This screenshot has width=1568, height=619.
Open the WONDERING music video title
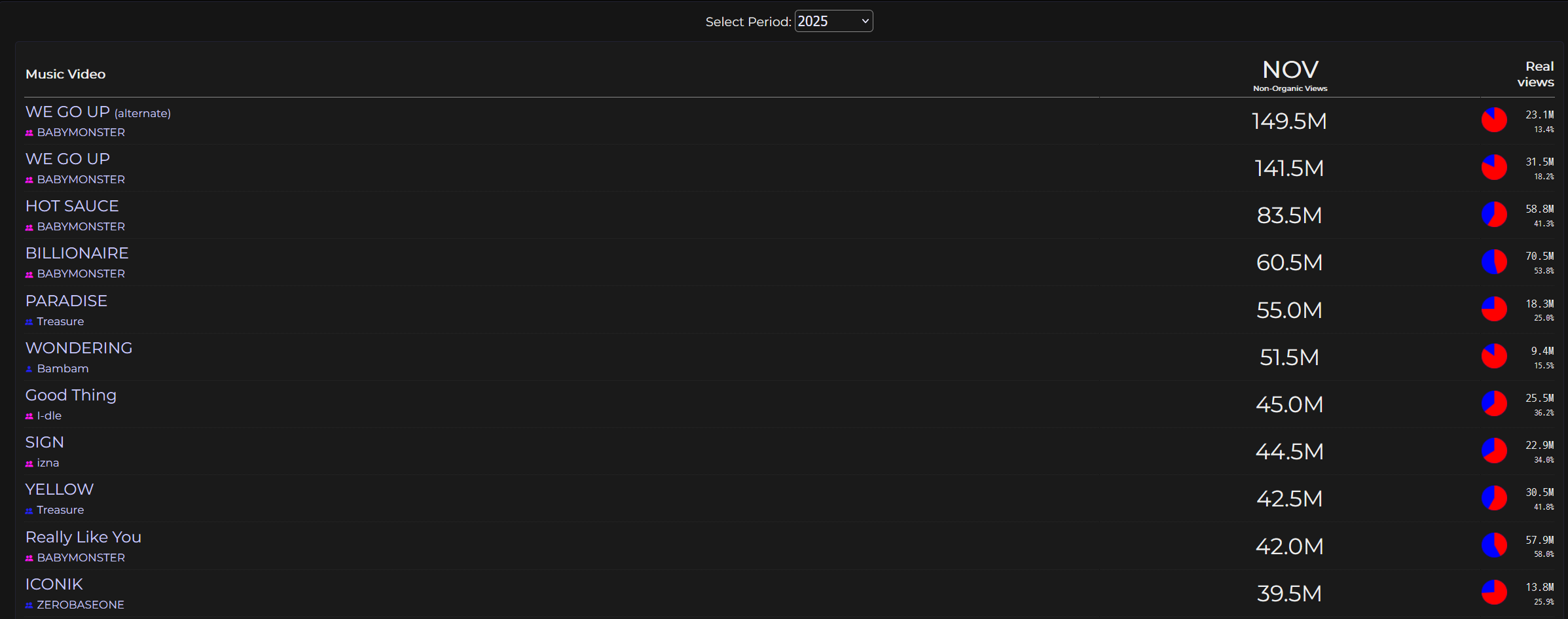(79, 348)
